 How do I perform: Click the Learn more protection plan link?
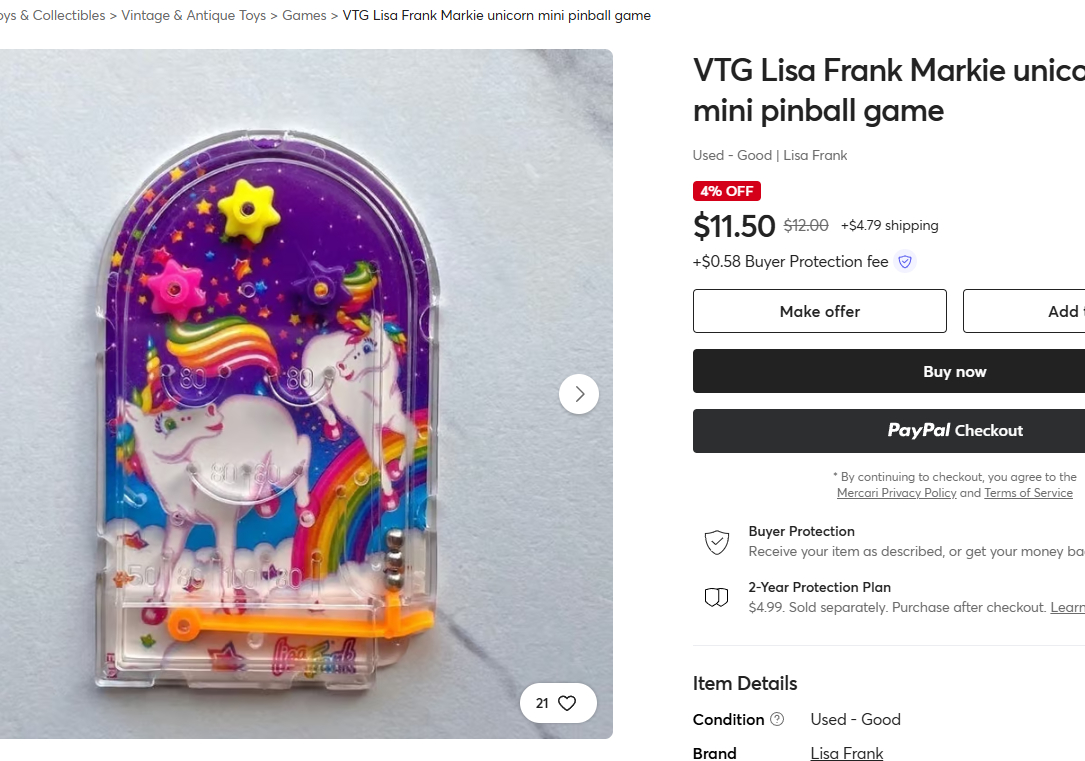point(1067,608)
